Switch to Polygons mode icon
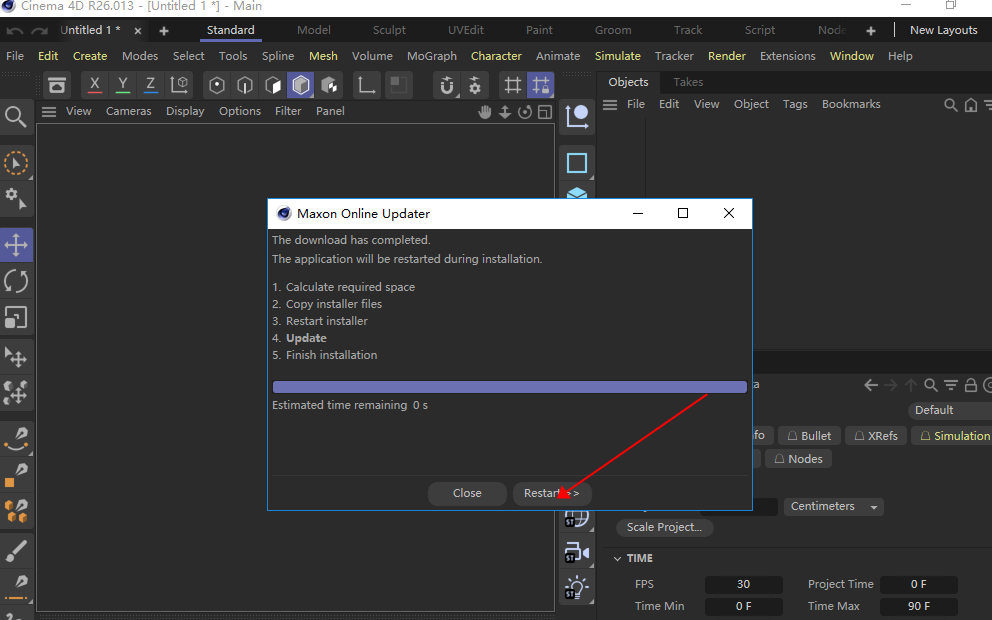 coord(273,85)
